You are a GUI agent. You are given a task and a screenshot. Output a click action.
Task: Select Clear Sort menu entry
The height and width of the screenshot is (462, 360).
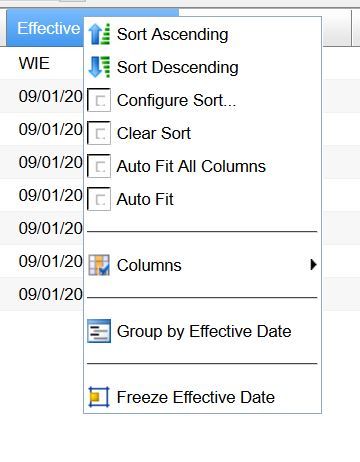(x=154, y=133)
